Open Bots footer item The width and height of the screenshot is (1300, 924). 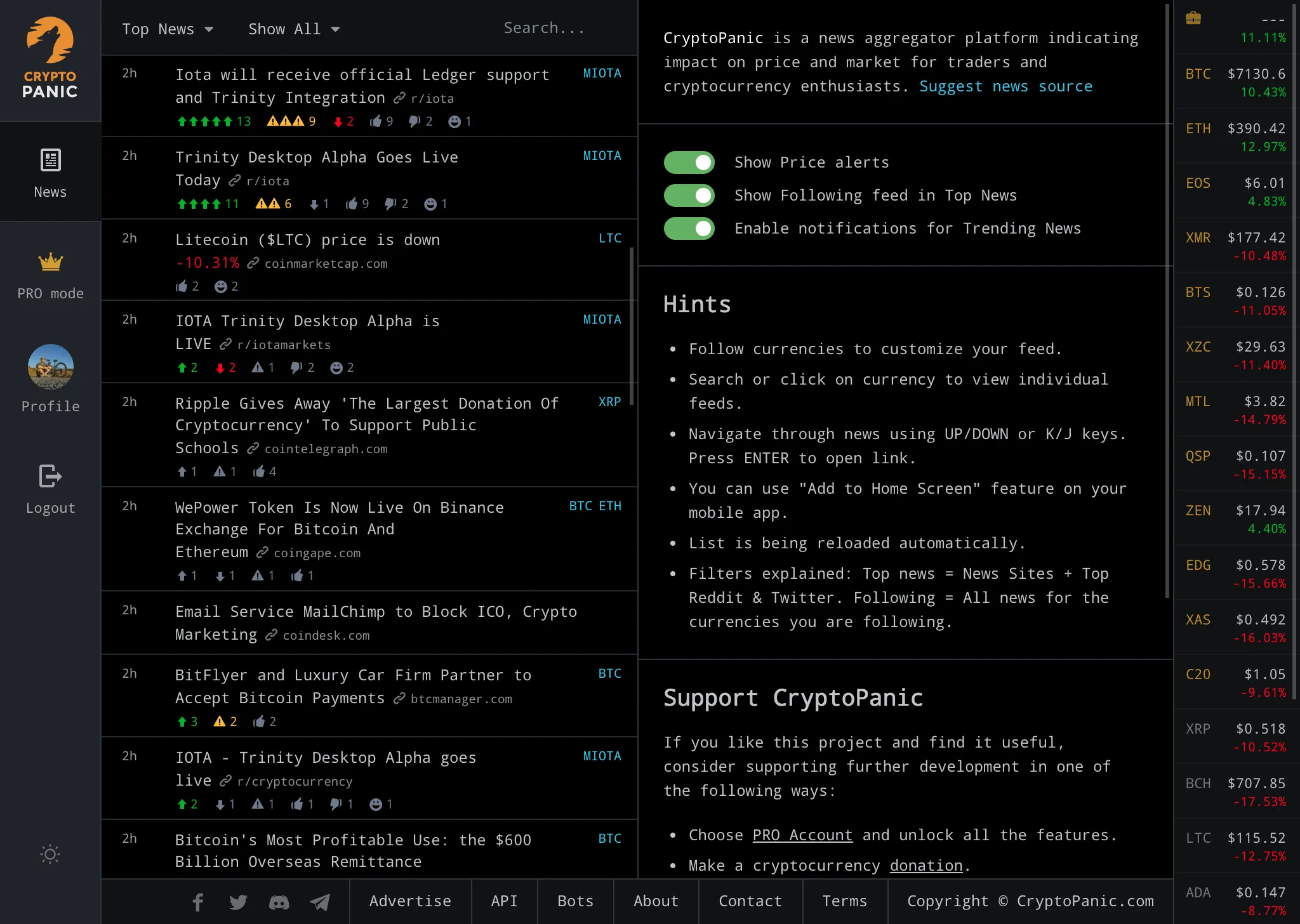click(x=575, y=901)
